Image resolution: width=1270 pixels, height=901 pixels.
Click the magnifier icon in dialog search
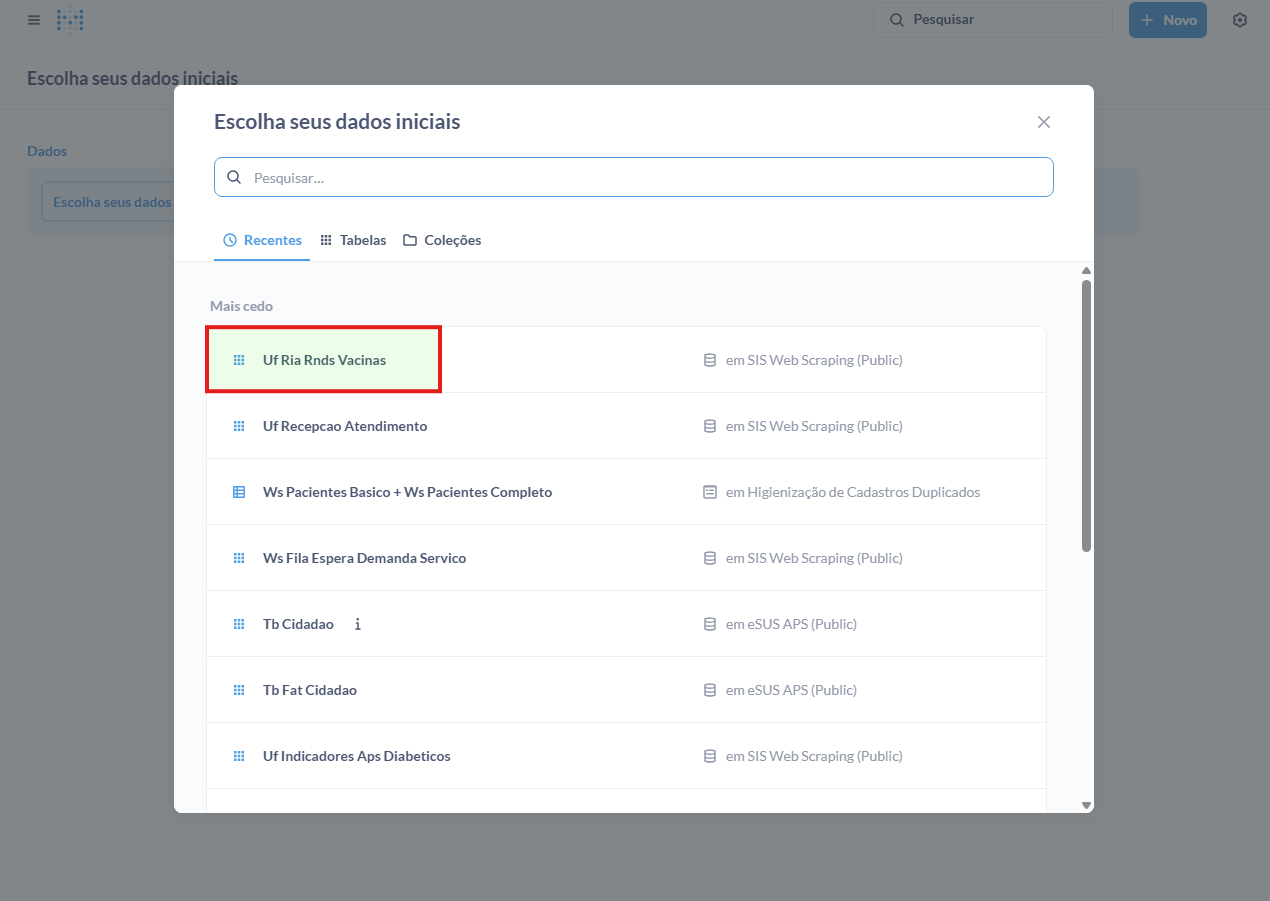pyautogui.click(x=234, y=177)
